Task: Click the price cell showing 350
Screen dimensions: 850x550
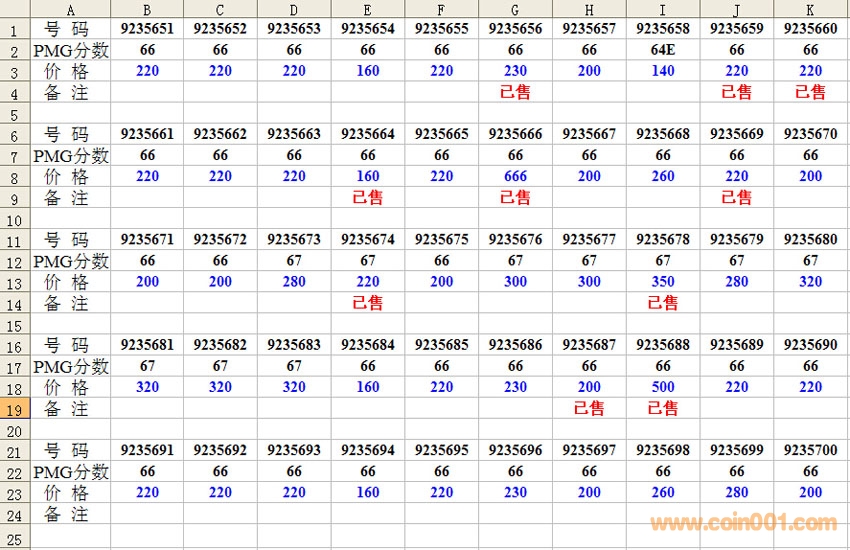Action: click(x=663, y=282)
